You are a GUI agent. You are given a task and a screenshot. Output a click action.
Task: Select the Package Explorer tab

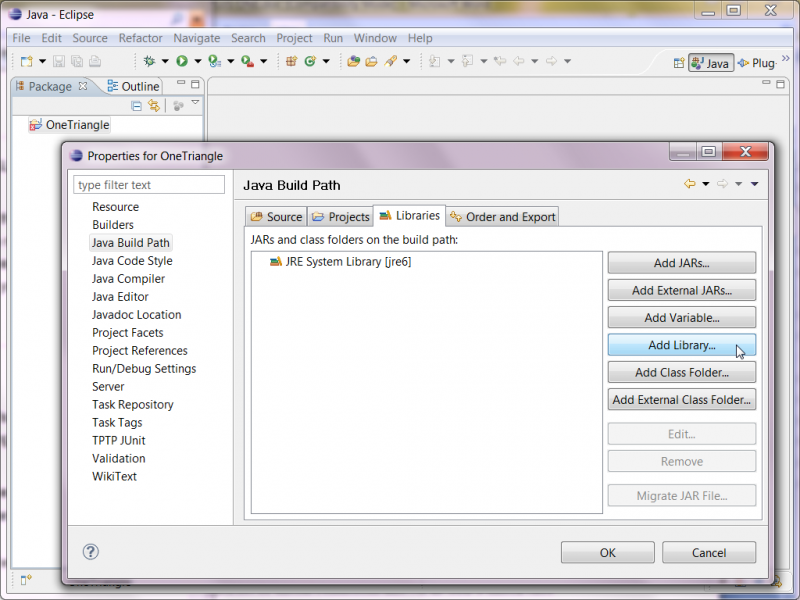(x=50, y=86)
